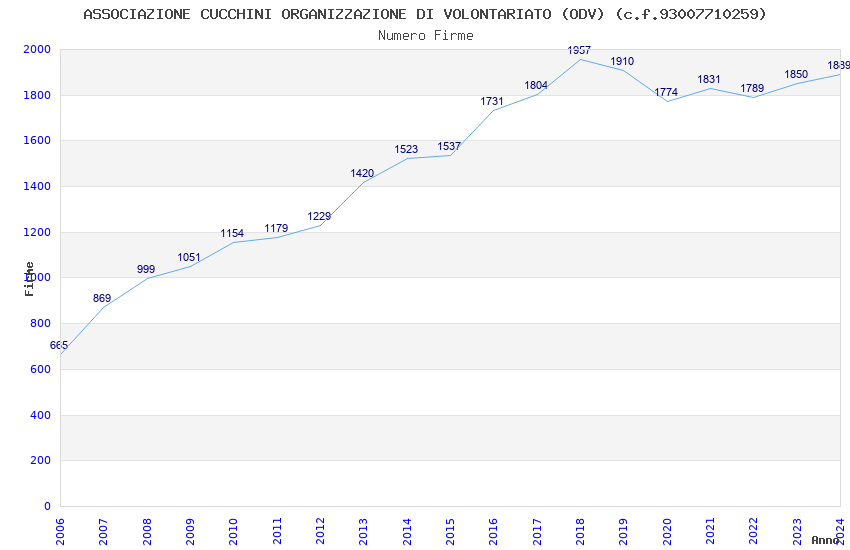The width and height of the screenshot is (850, 550).
Task: Click y-axis value 600
Action: coord(40,370)
